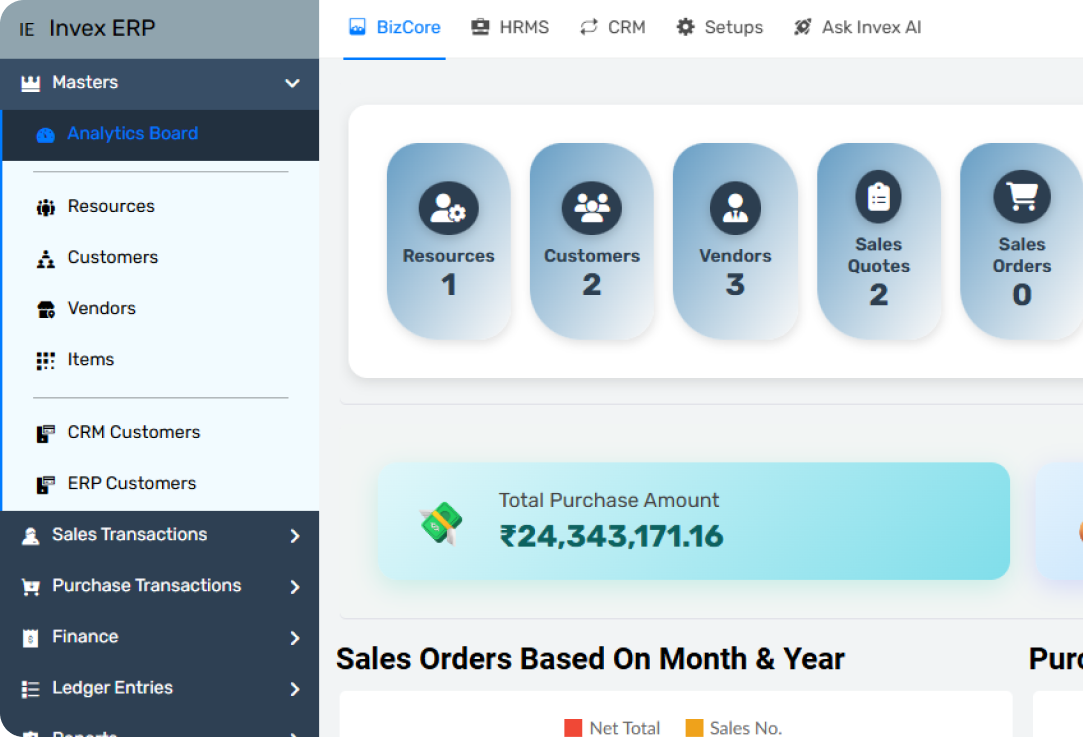Image resolution: width=1083 pixels, height=737 pixels.
Task: Click the Setups gear icon
Action: tap(685, 27)
